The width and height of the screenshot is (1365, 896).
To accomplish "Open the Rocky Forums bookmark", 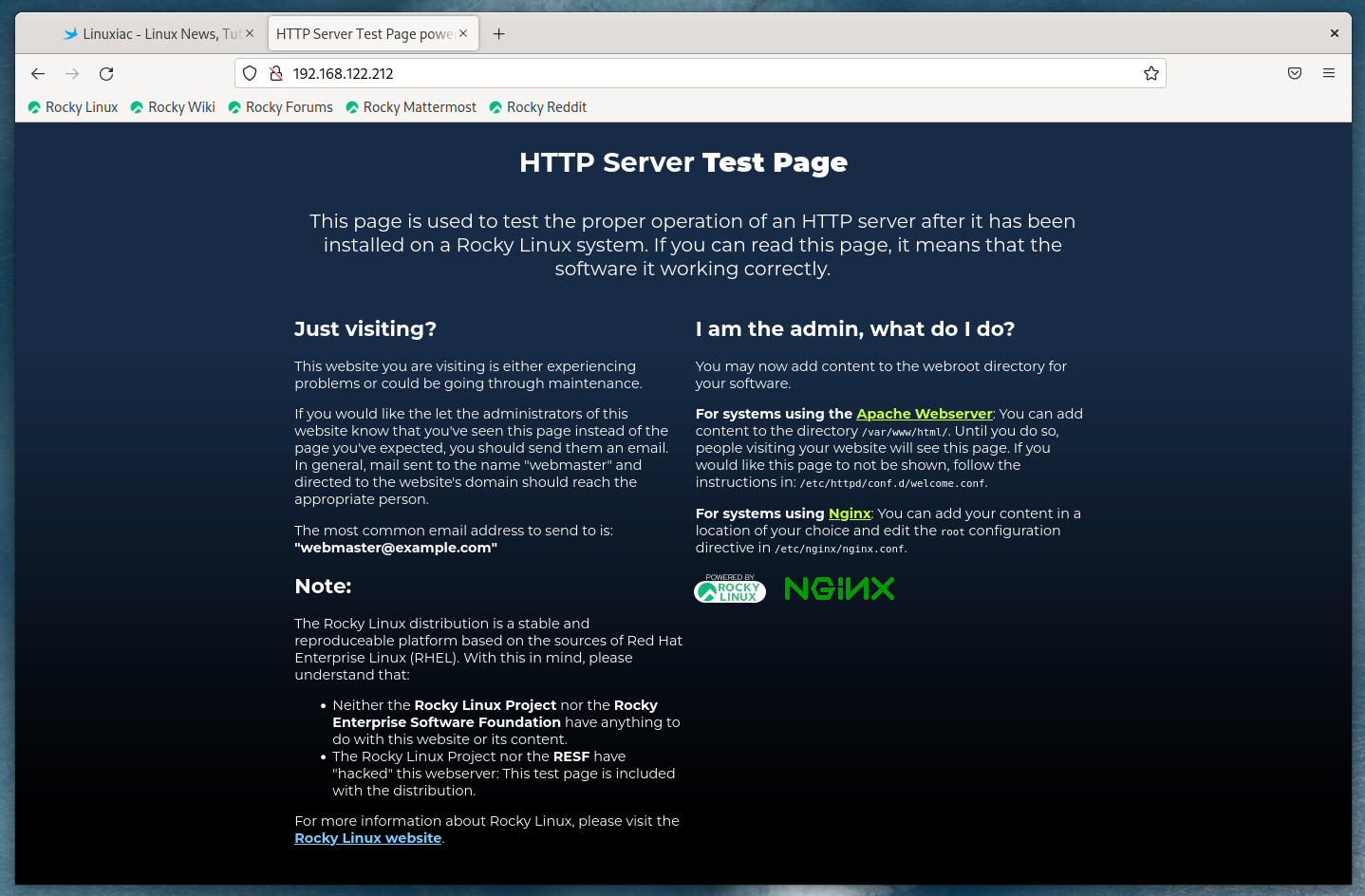I will pyautogui.click(x=280, y=107).
